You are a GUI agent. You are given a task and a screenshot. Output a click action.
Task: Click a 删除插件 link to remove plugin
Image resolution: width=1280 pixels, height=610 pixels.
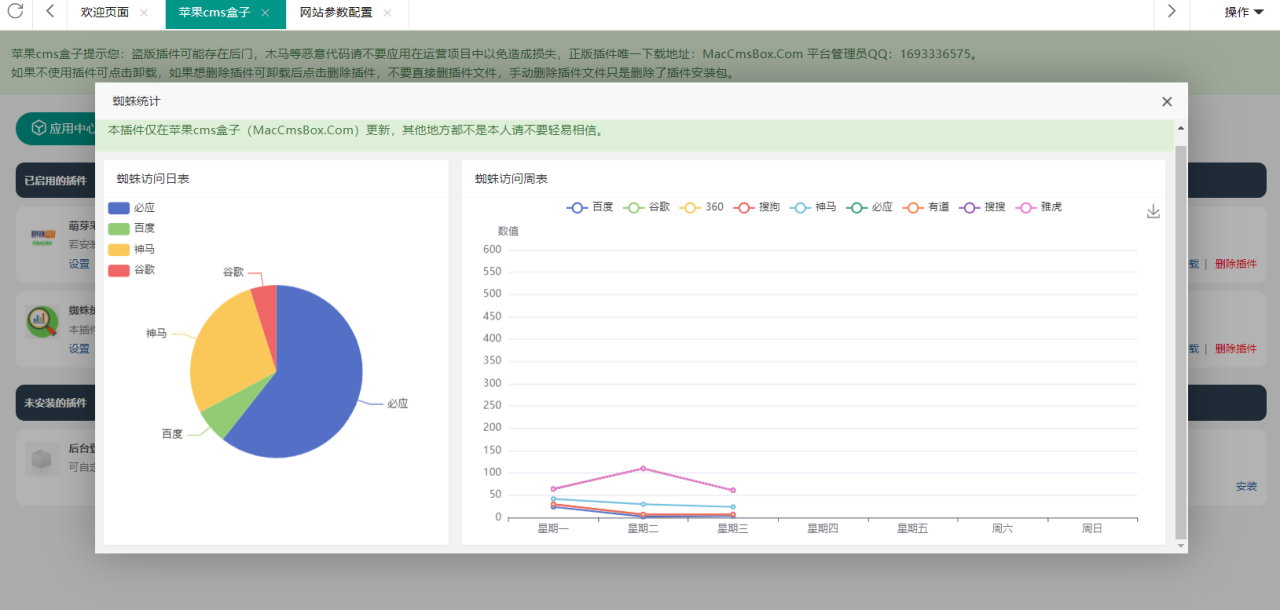click(x=1237, y=264)
